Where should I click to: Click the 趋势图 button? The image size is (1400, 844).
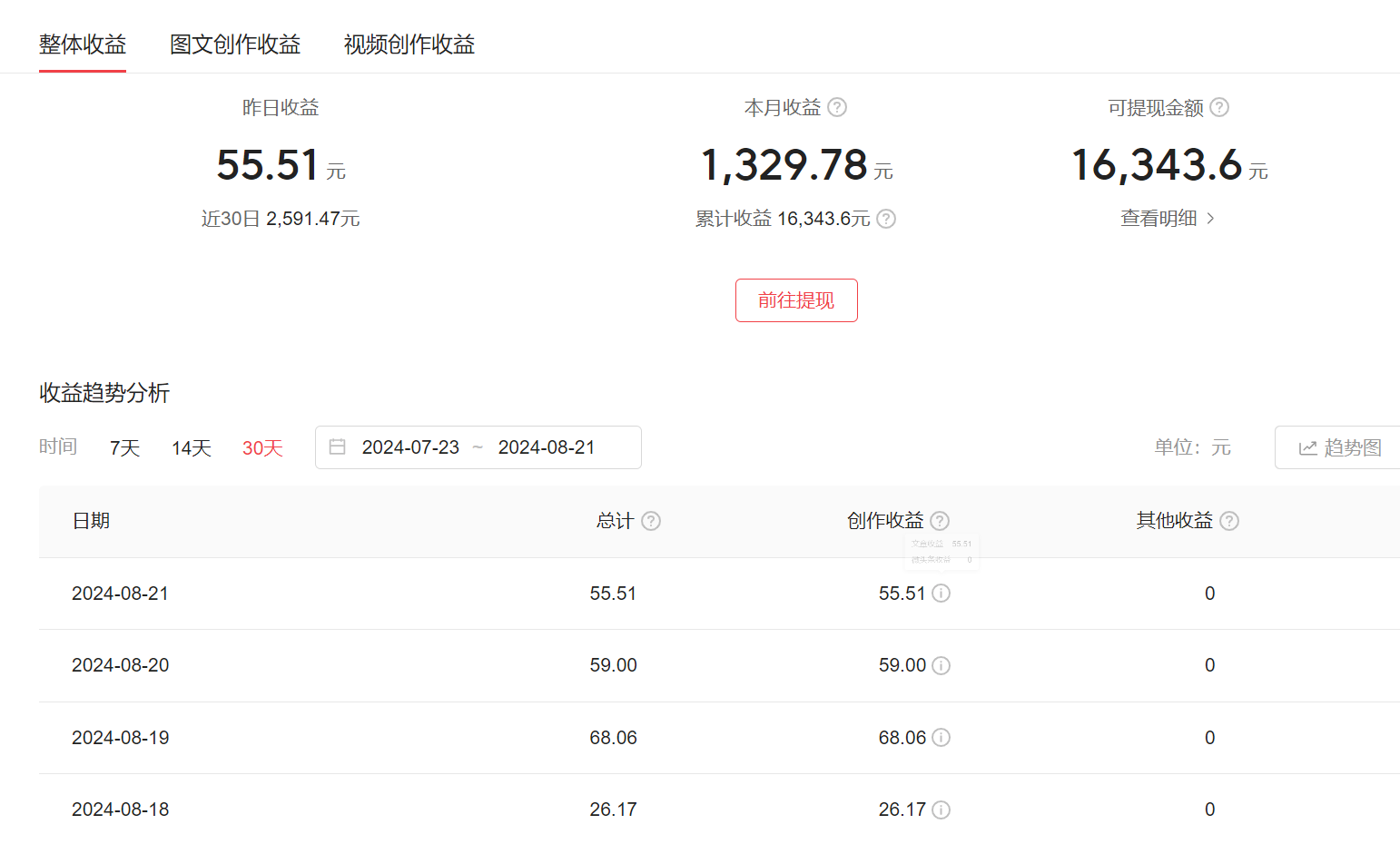pyautogui.click(x=1339, y=447)
